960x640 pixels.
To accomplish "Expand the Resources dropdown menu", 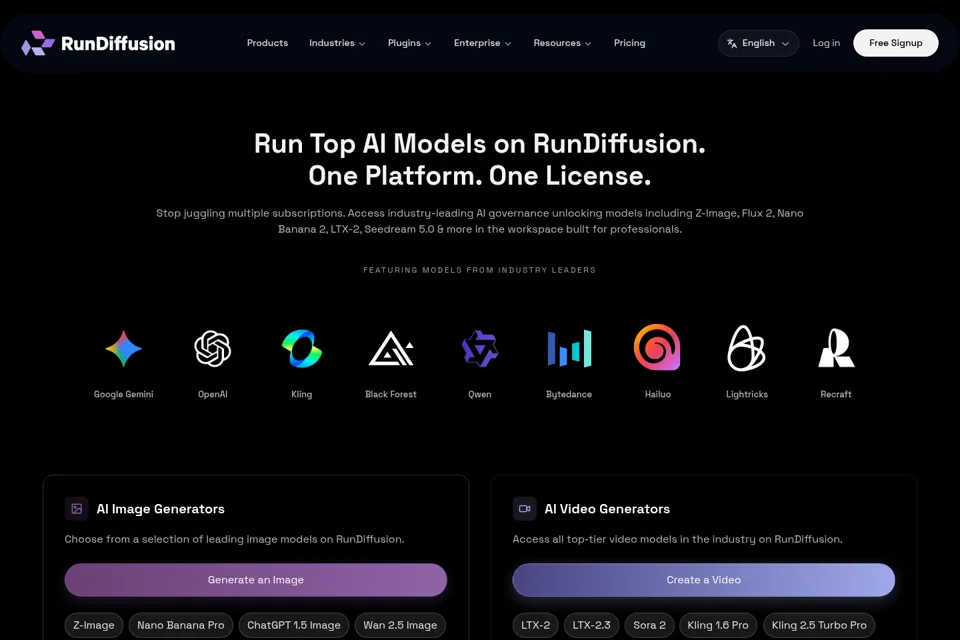I will 562,43.
